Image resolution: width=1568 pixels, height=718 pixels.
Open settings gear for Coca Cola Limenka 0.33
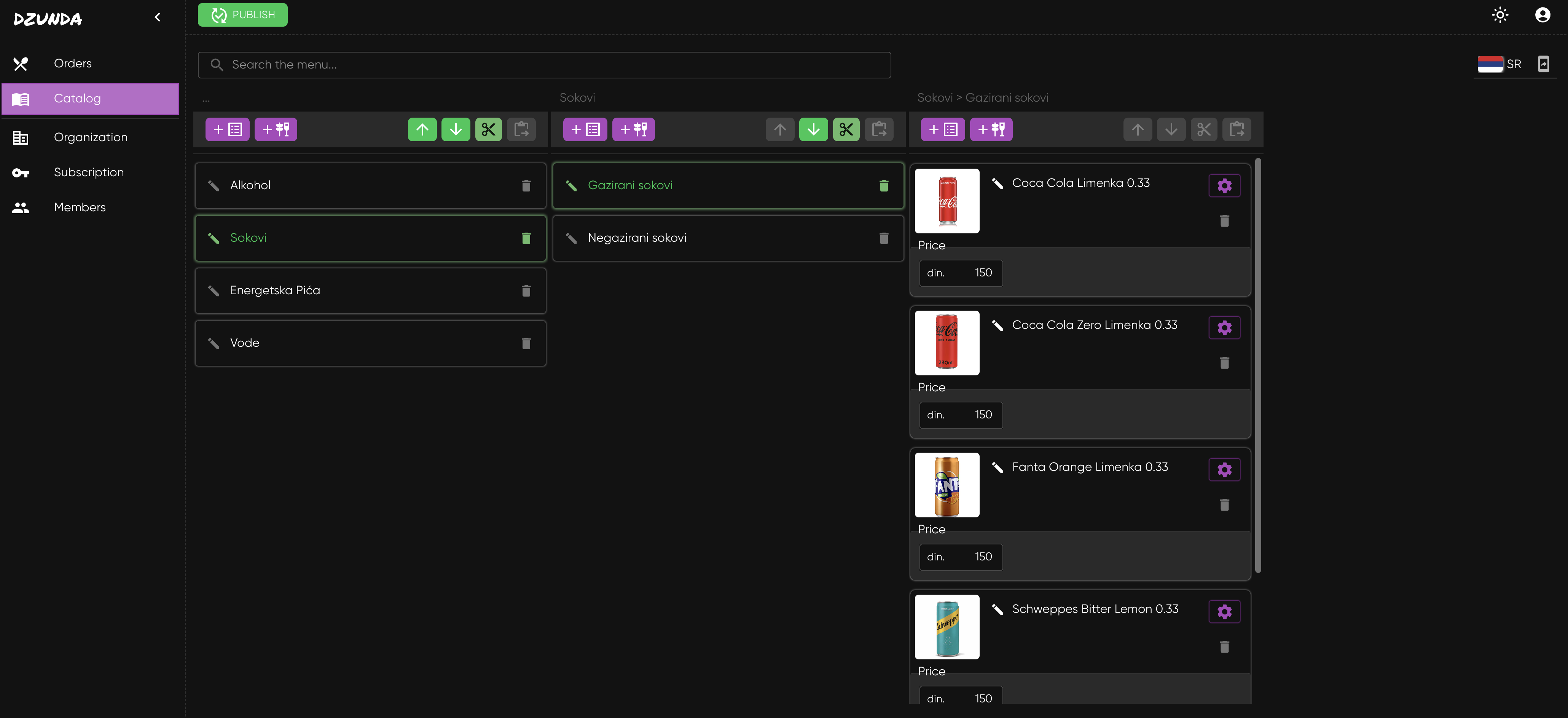(1224, 186)
